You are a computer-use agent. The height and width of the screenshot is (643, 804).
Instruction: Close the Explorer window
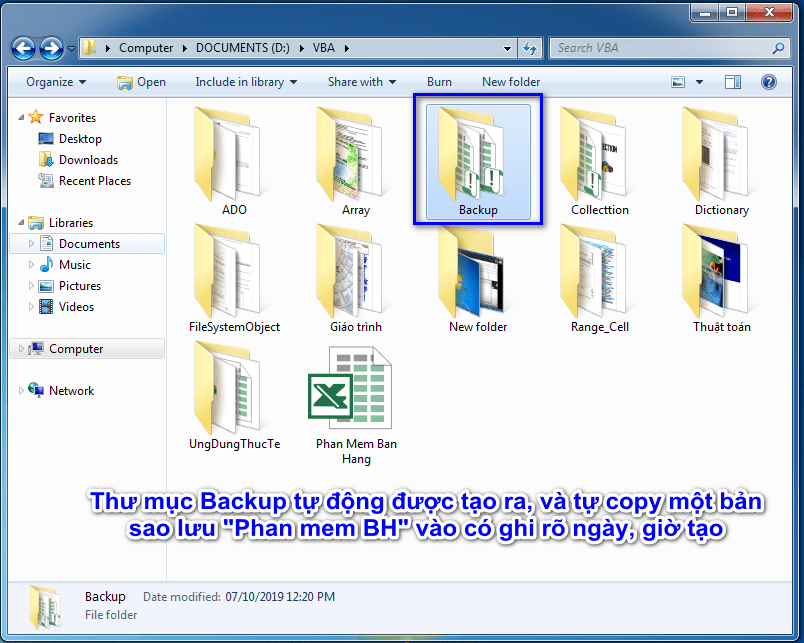(769, 12)
